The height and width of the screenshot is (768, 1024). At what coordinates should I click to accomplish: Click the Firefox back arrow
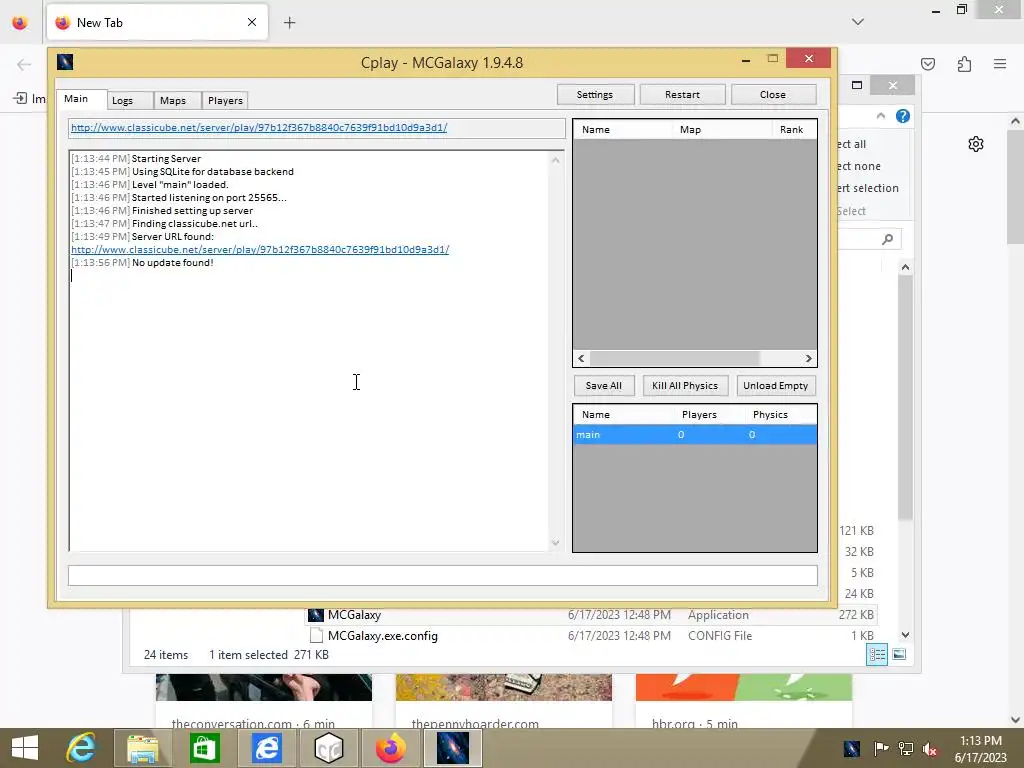(x=24, y=64)
